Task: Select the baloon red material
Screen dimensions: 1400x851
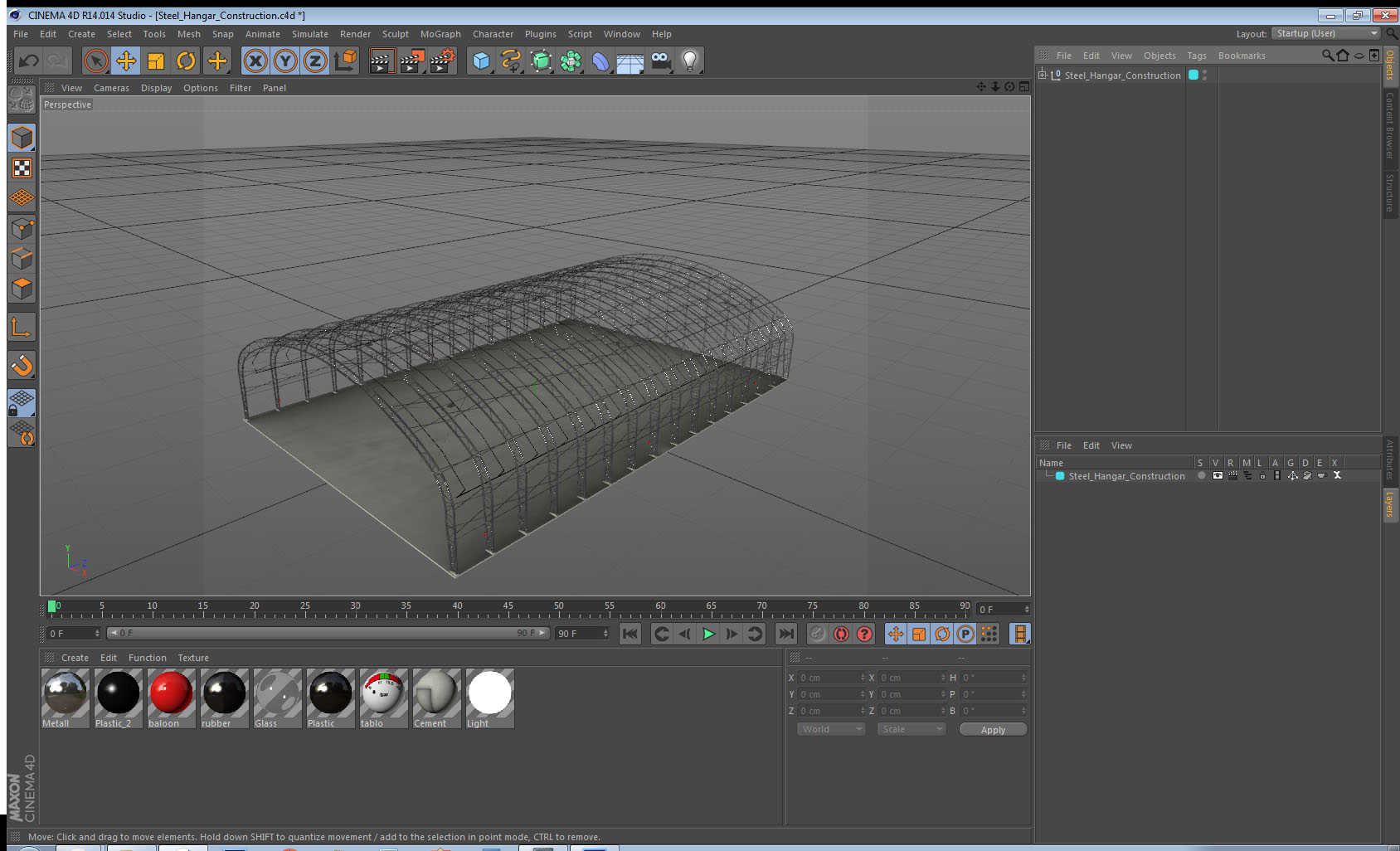Action: [x=172, y=698]
